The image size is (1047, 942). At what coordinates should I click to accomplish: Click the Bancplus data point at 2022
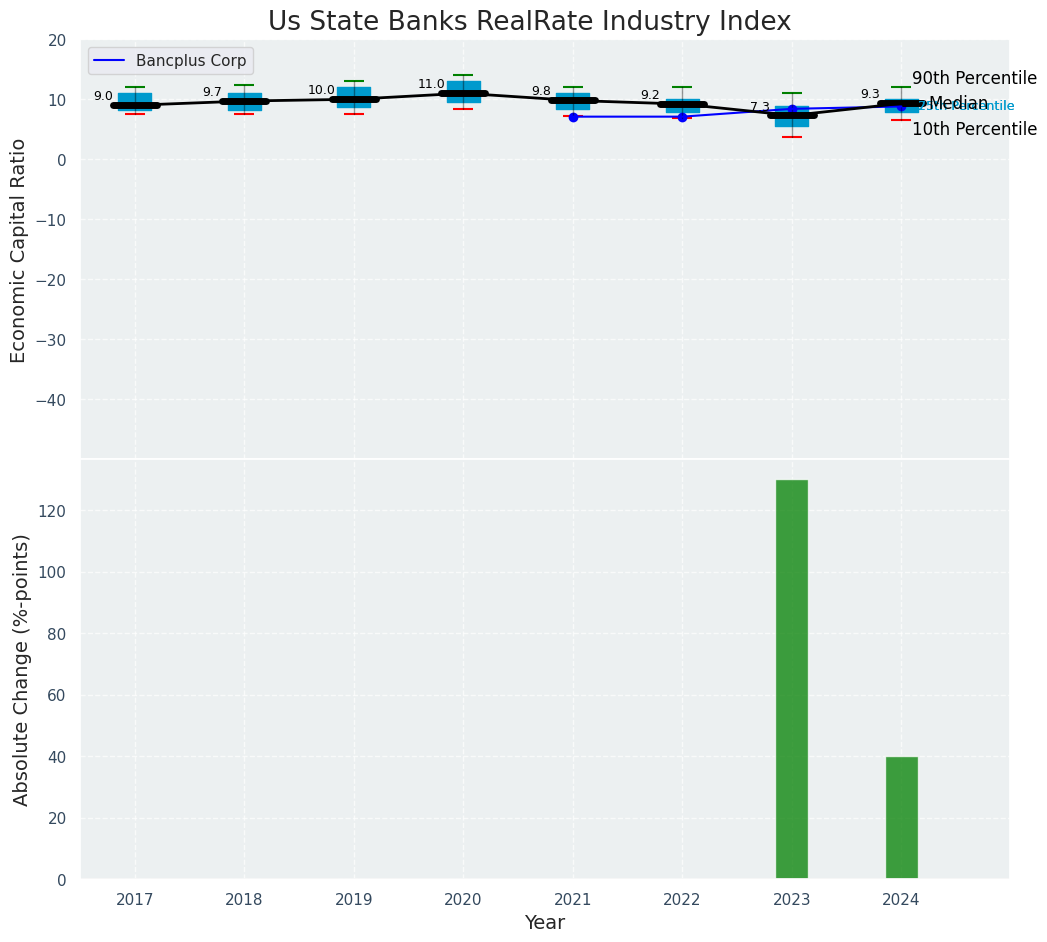[x=682, y=117]
